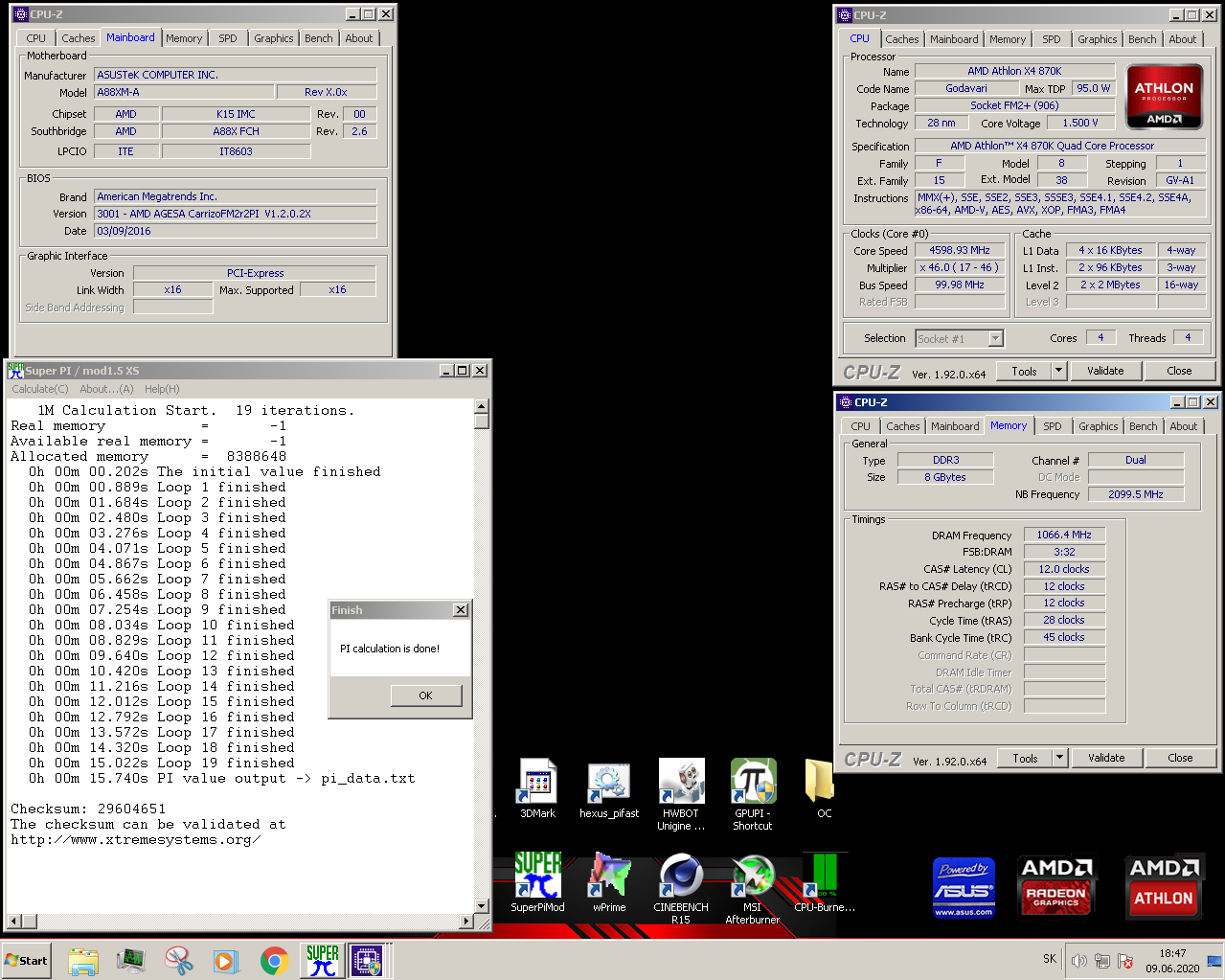Select the HWBOT Unigine desktop icon
Viewport: 1225px width, 980px height.
681,794
